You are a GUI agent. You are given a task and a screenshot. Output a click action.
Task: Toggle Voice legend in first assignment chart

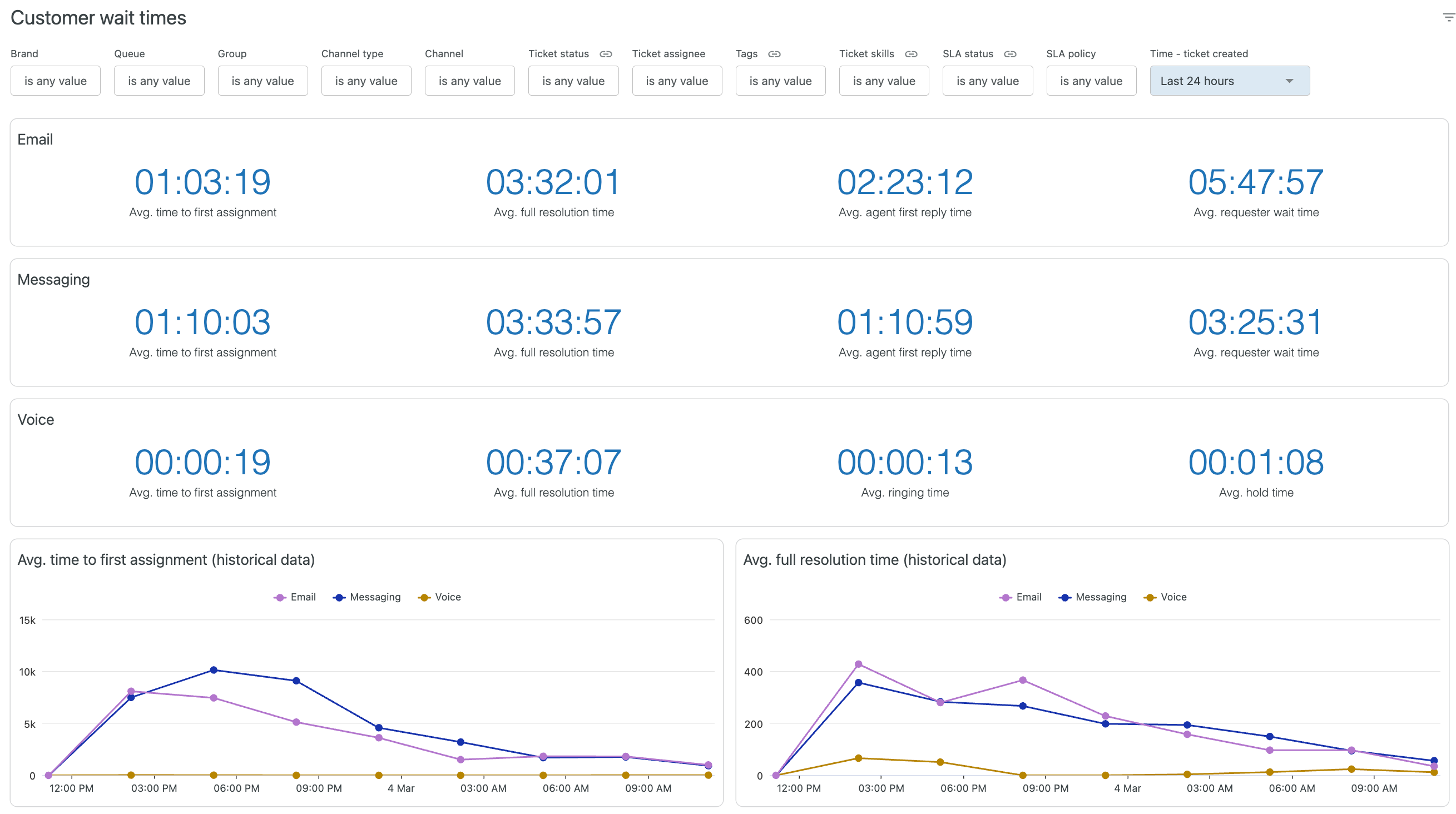coord(440,597)
